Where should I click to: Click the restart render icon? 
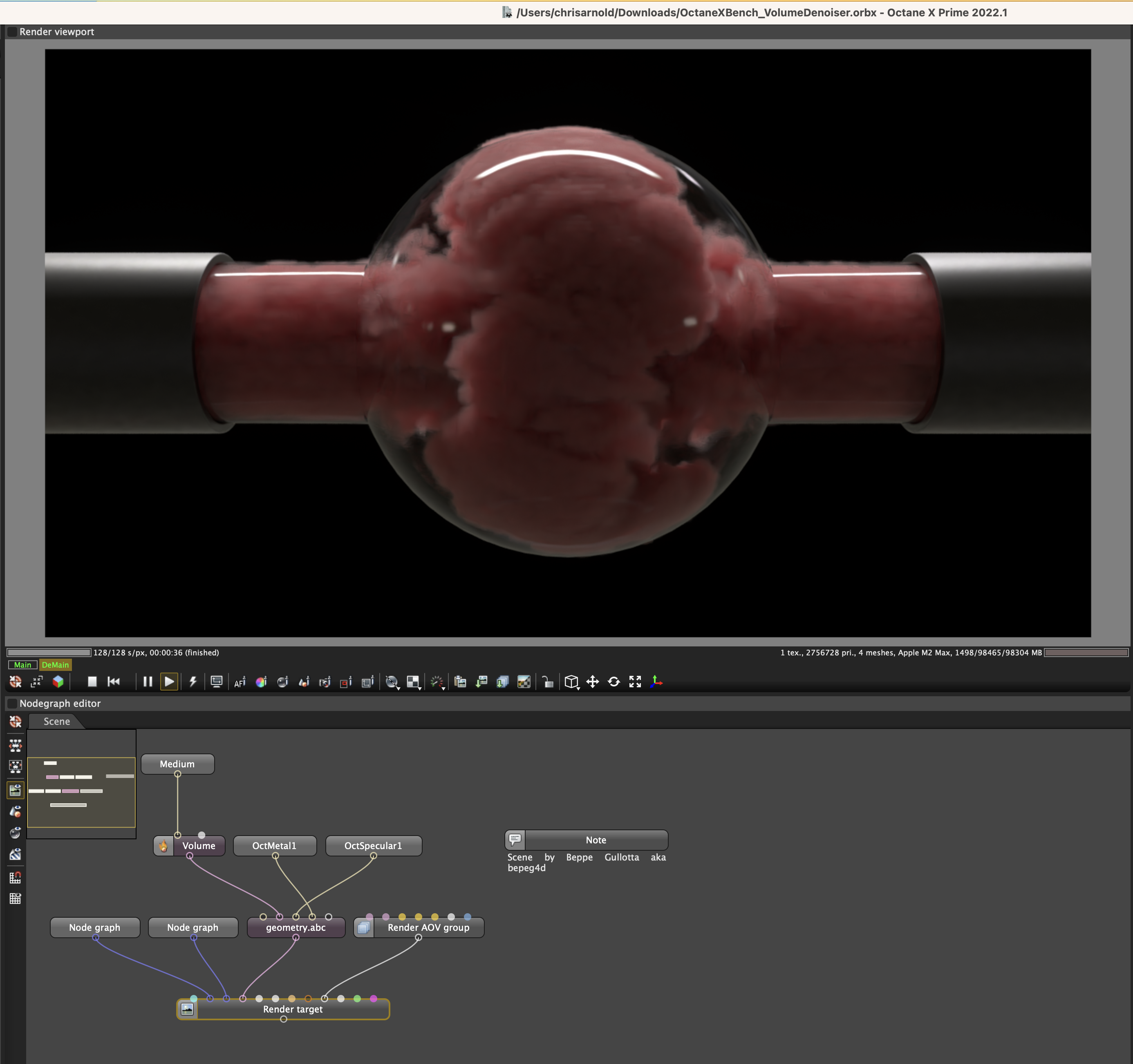[x=114, y=682]
